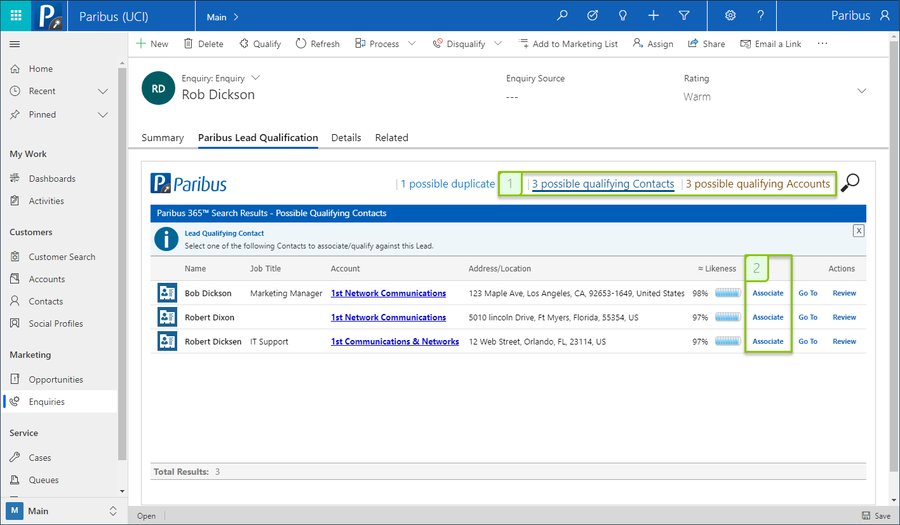Expand the Disqualify dropdown arrow
The height and width of the screenshot is (525, 900).
coord(498,44)
